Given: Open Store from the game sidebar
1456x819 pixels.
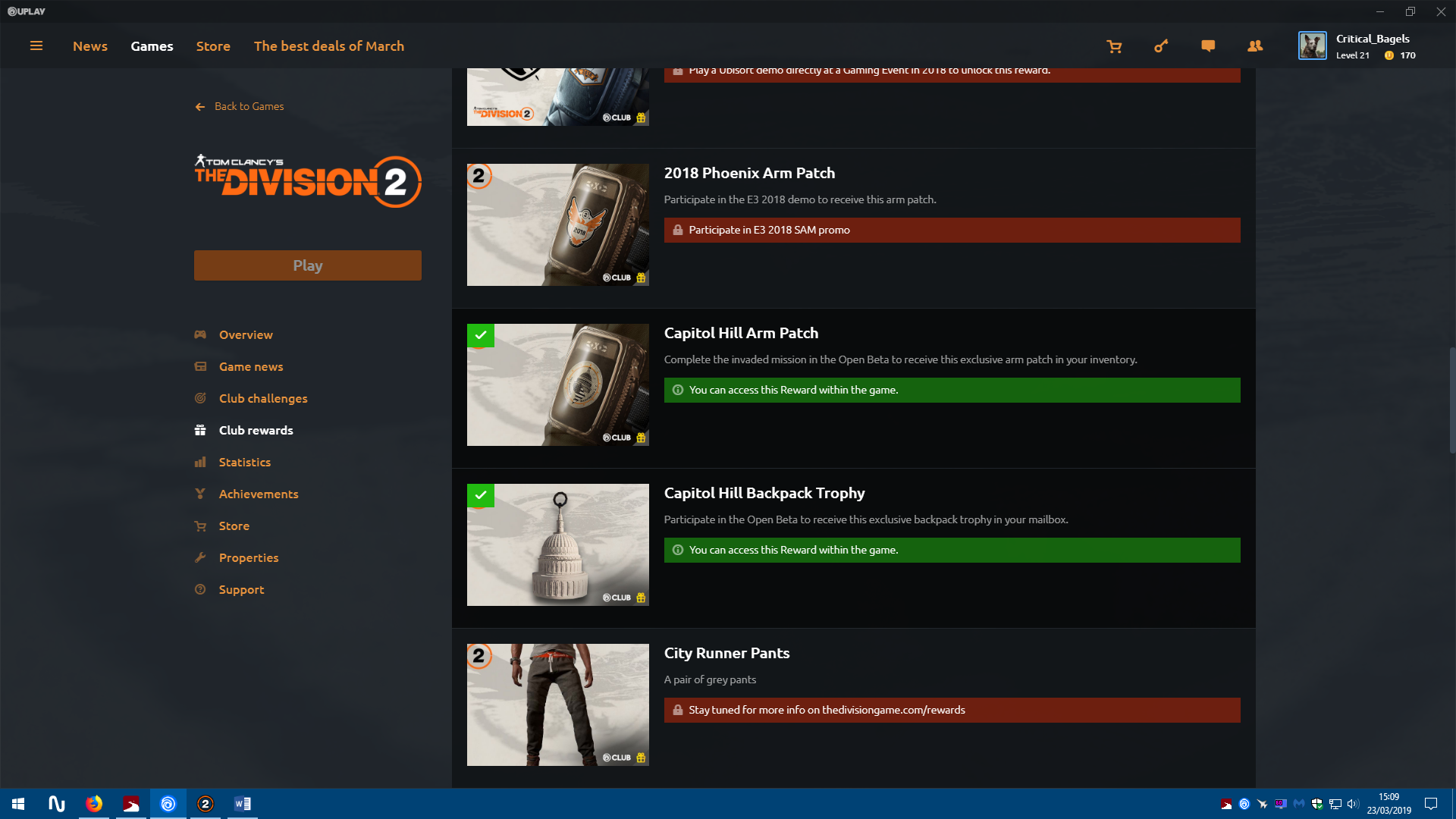Looking at the screenshot, I should [234, 526].
